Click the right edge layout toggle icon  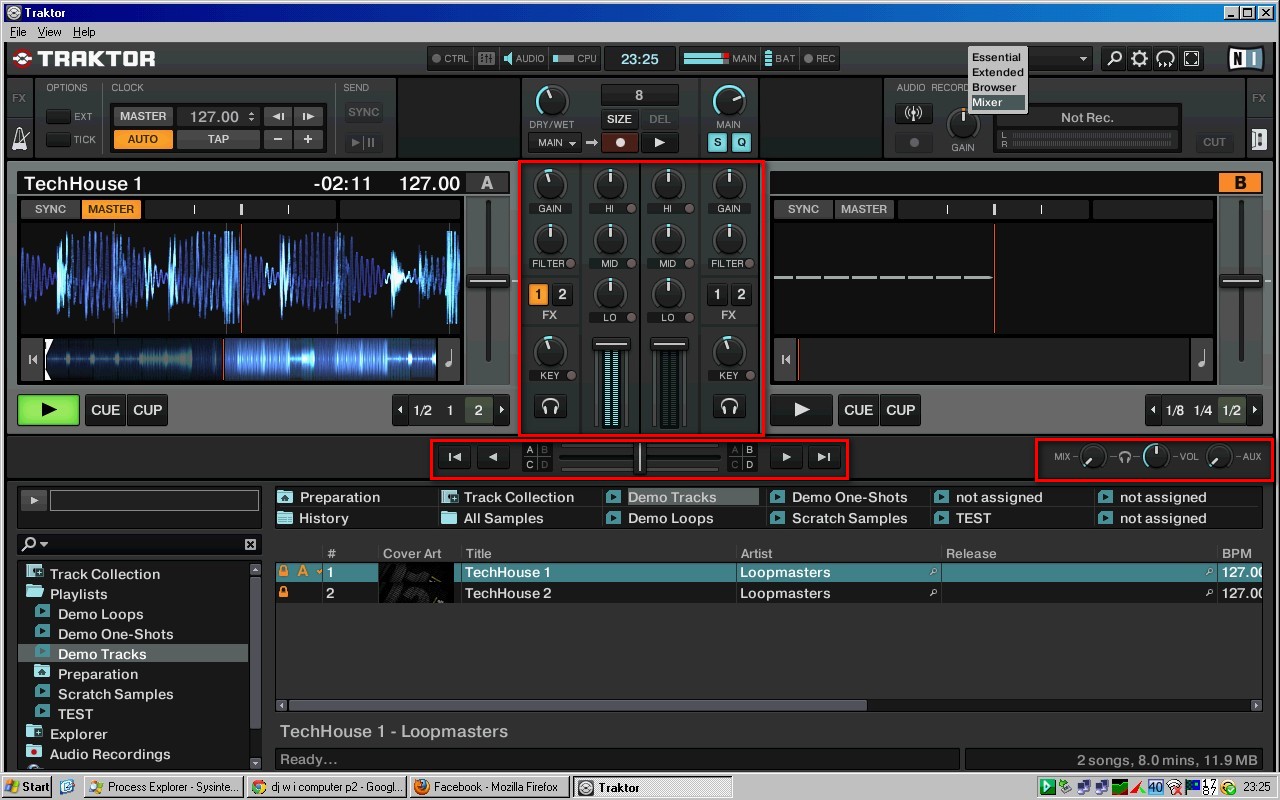point(1259,139)
